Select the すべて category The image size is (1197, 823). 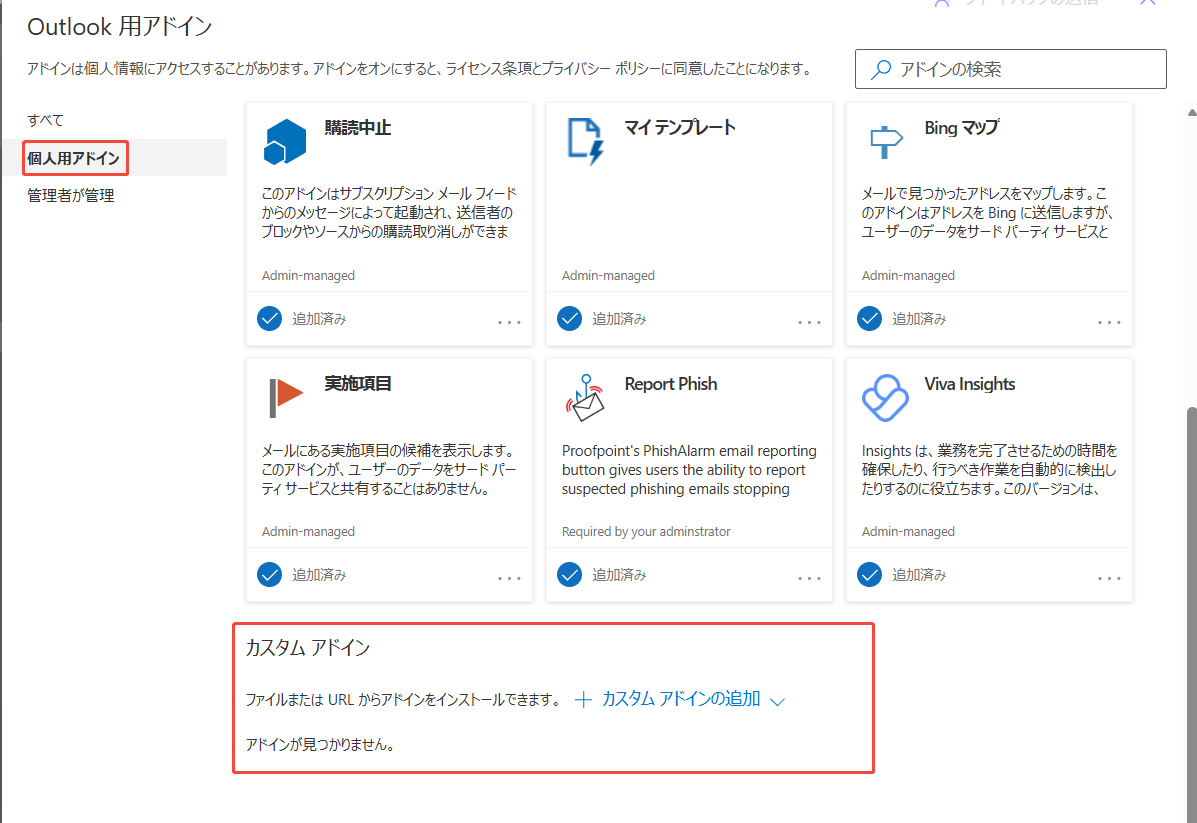[x=46, y=120]
